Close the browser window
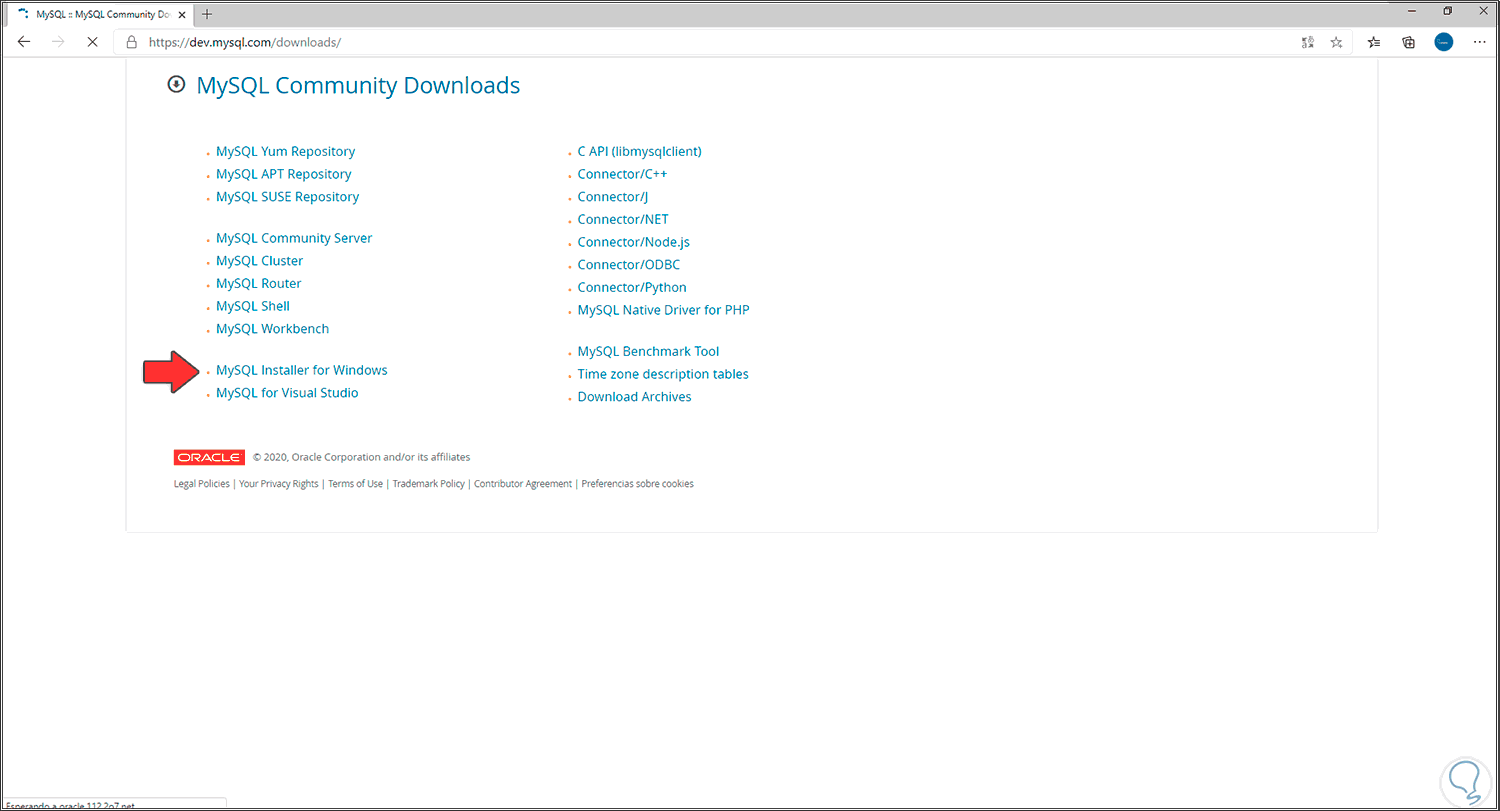This screenshot has height=811, width=1500. (x=1481, y=11)
